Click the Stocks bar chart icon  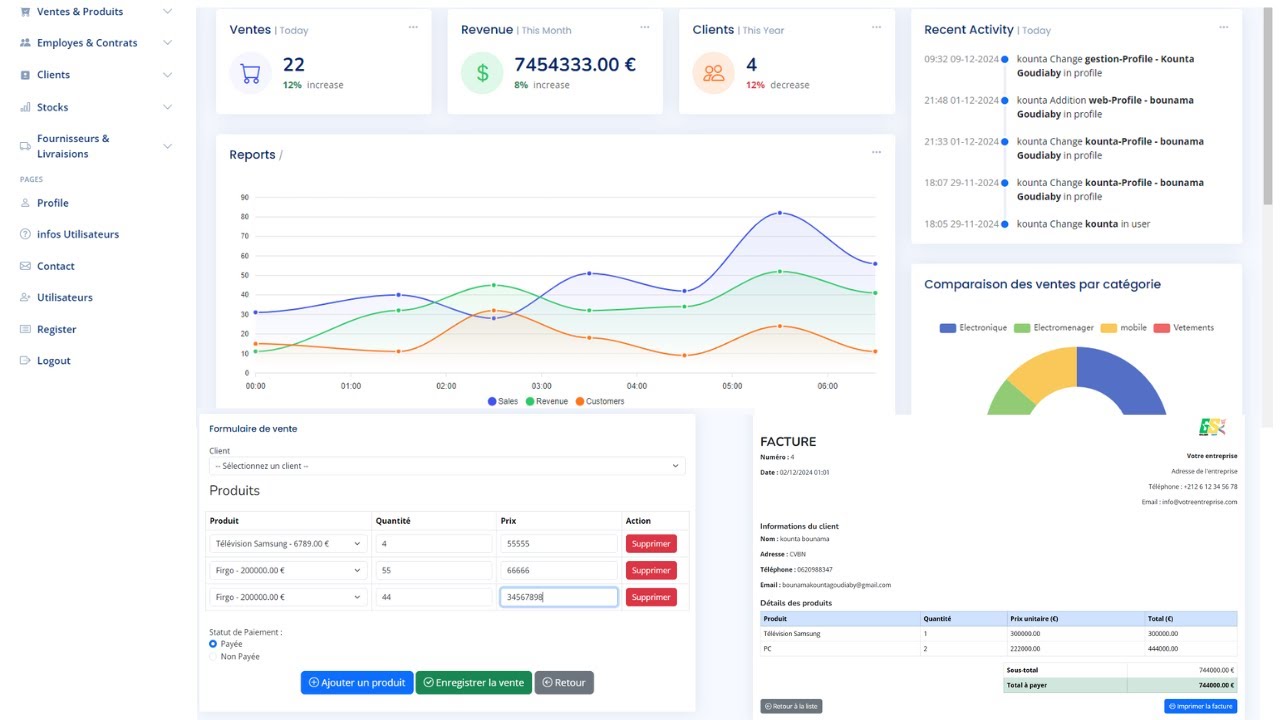point(25,107)
